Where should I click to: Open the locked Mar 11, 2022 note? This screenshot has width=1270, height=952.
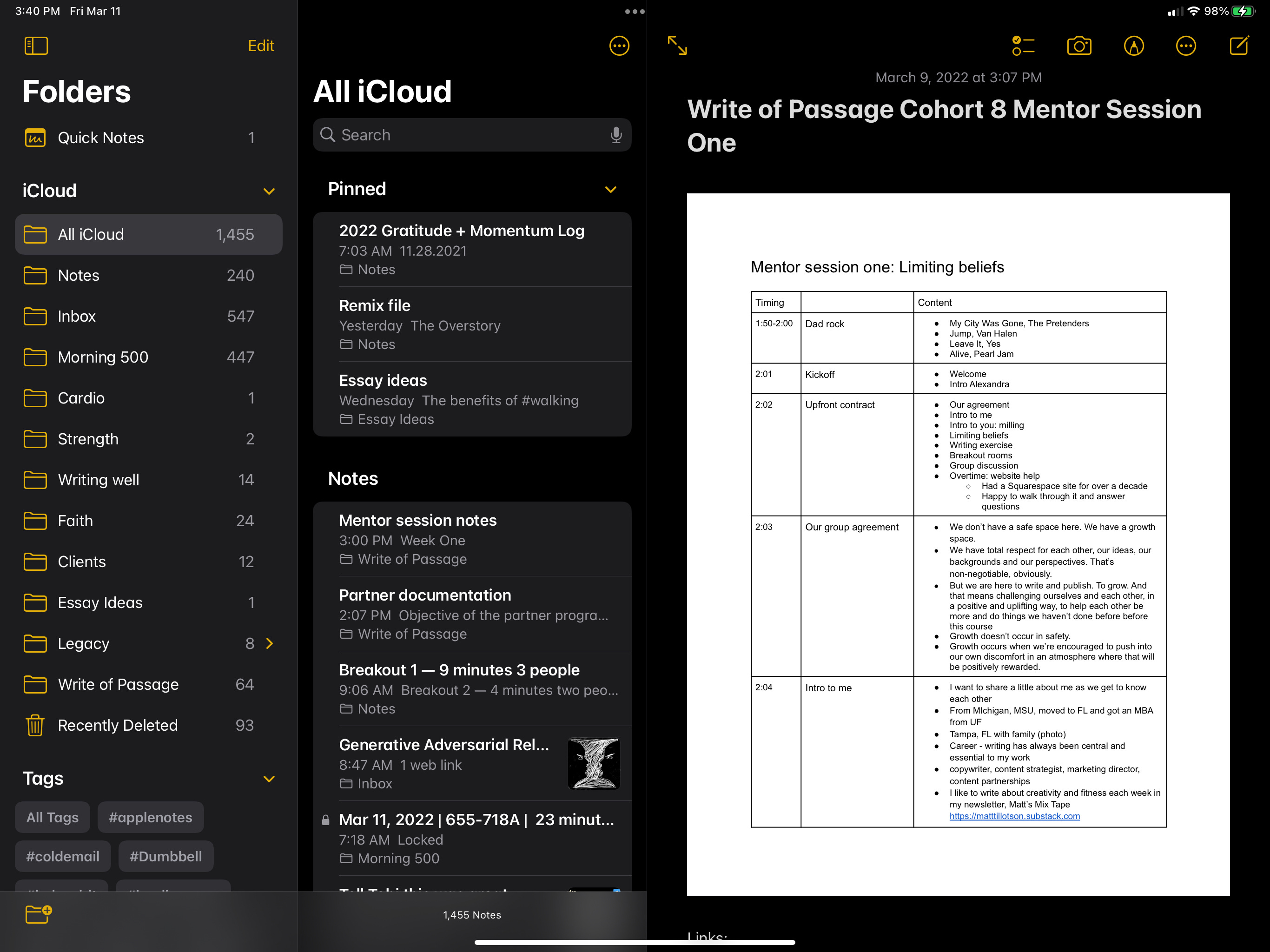pos(472,838)
